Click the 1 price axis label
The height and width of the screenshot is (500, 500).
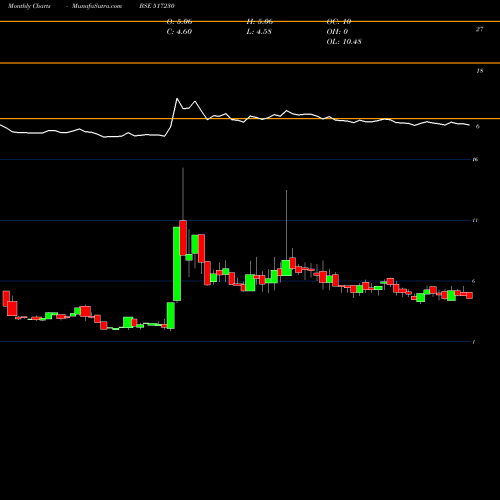click(474, 342)
